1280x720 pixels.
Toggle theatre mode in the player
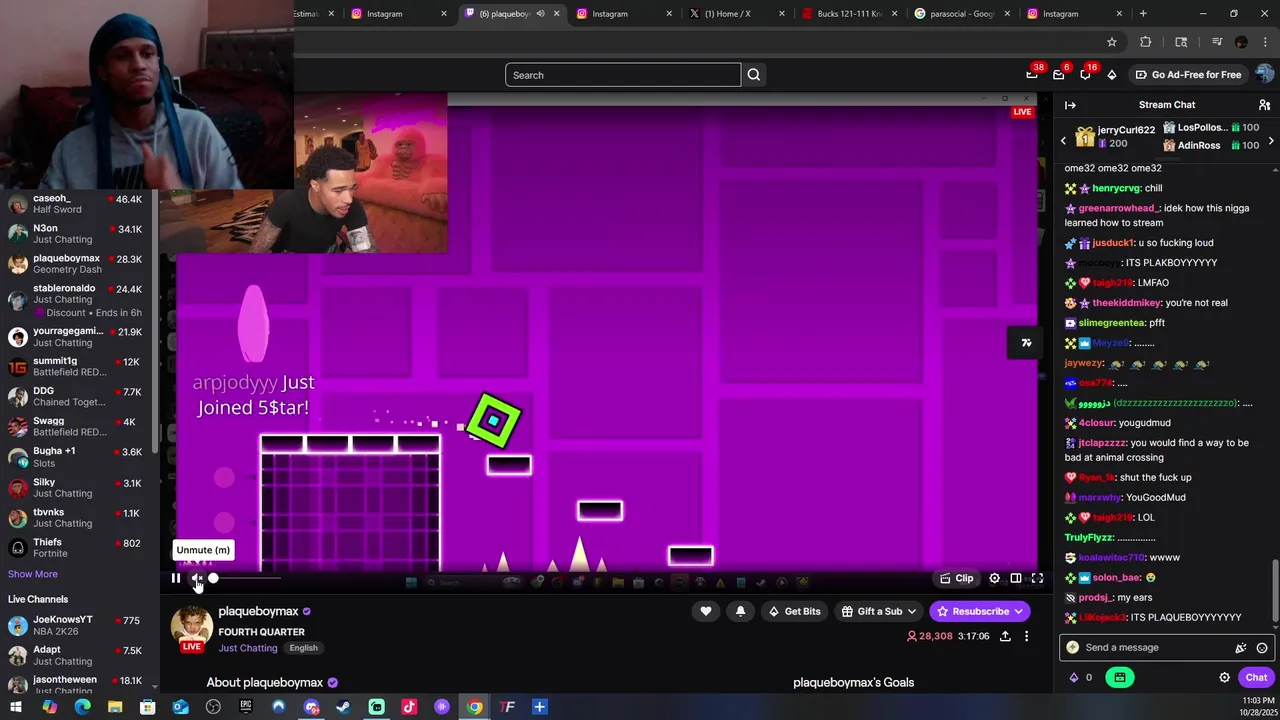pos(1016,578)
